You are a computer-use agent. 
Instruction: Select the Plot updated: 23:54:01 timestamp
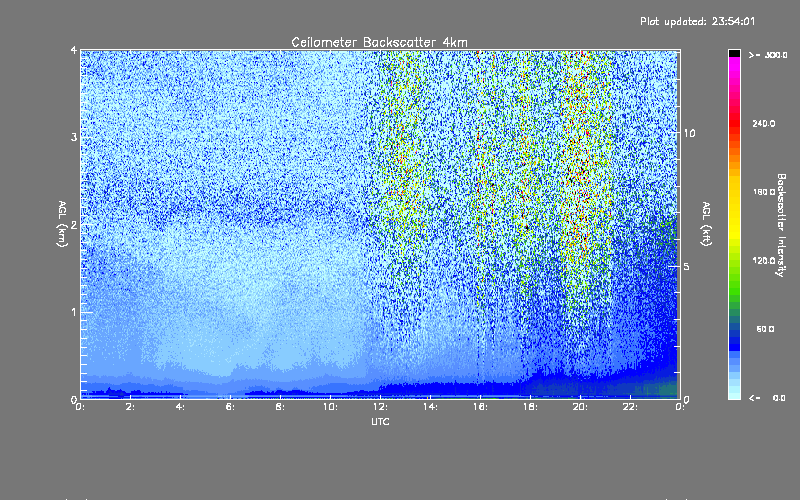click(x=697, y=21)
